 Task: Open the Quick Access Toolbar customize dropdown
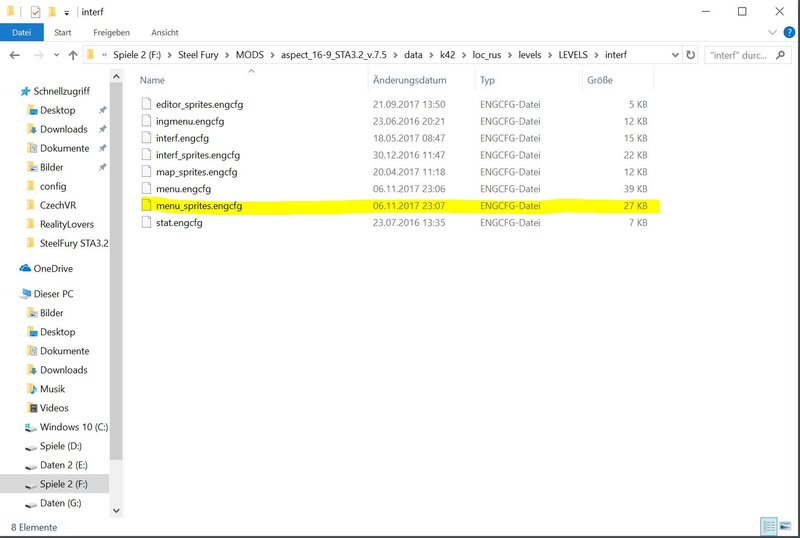(66, 13)
